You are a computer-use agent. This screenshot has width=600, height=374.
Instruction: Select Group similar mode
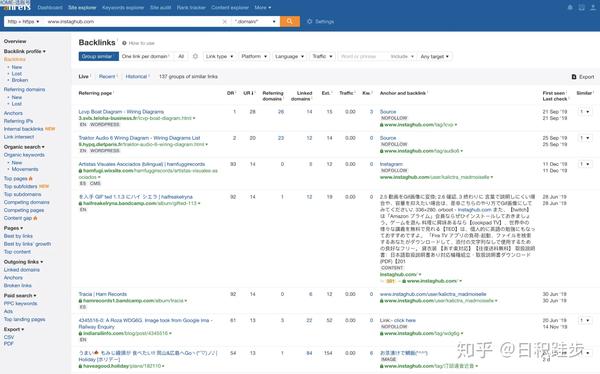tap(99, 56)
